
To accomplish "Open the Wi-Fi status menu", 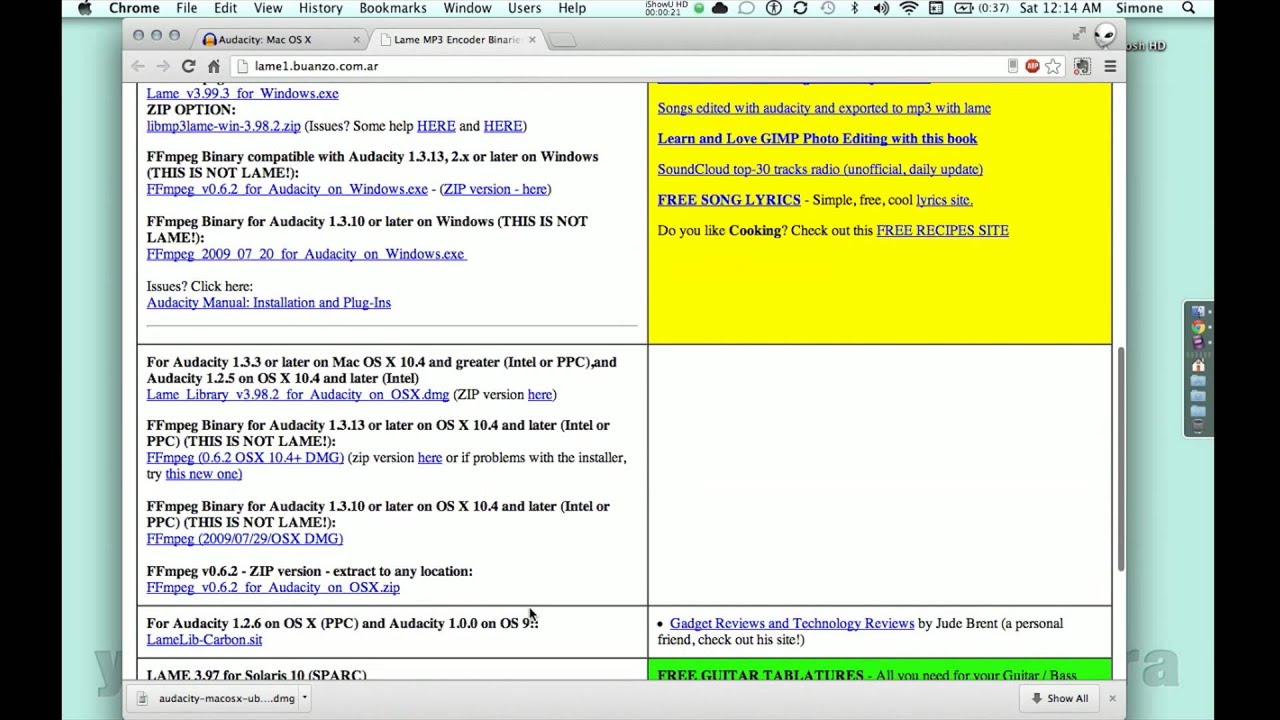I will (908, 8).
